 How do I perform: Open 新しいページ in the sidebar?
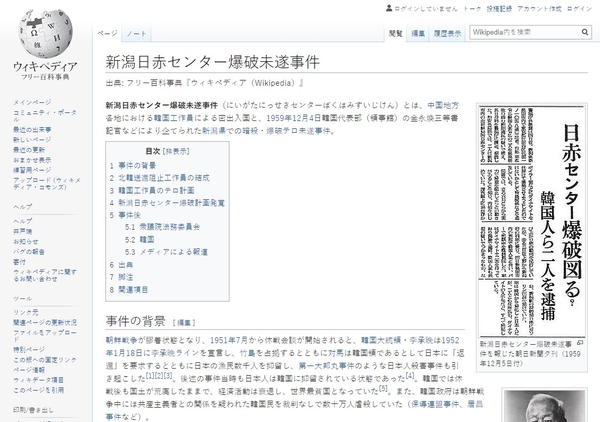tap(32, 139)
